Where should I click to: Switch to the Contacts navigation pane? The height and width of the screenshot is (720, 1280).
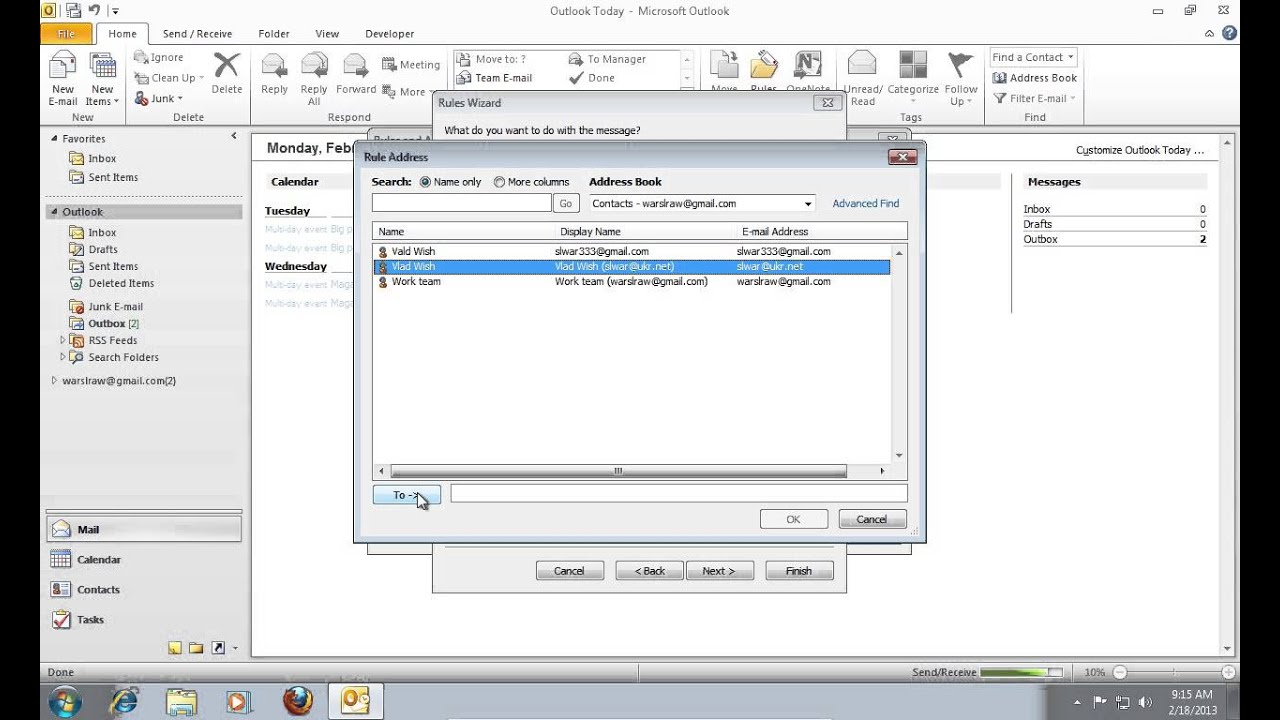coord(144,590)
